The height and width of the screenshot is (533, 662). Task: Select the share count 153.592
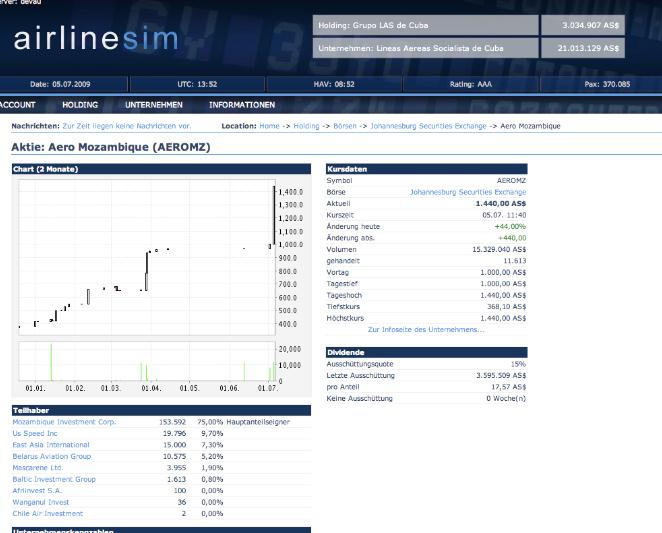(x=172, y=422)
